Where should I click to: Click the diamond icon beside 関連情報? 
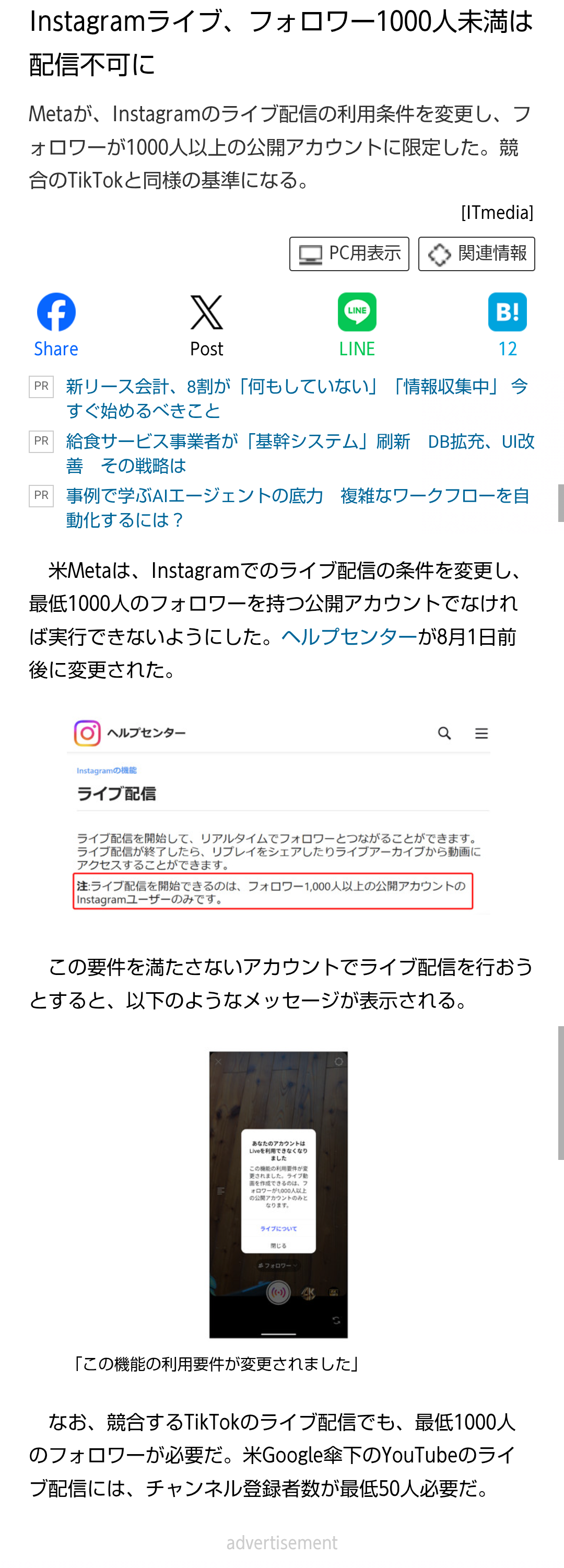439,254
